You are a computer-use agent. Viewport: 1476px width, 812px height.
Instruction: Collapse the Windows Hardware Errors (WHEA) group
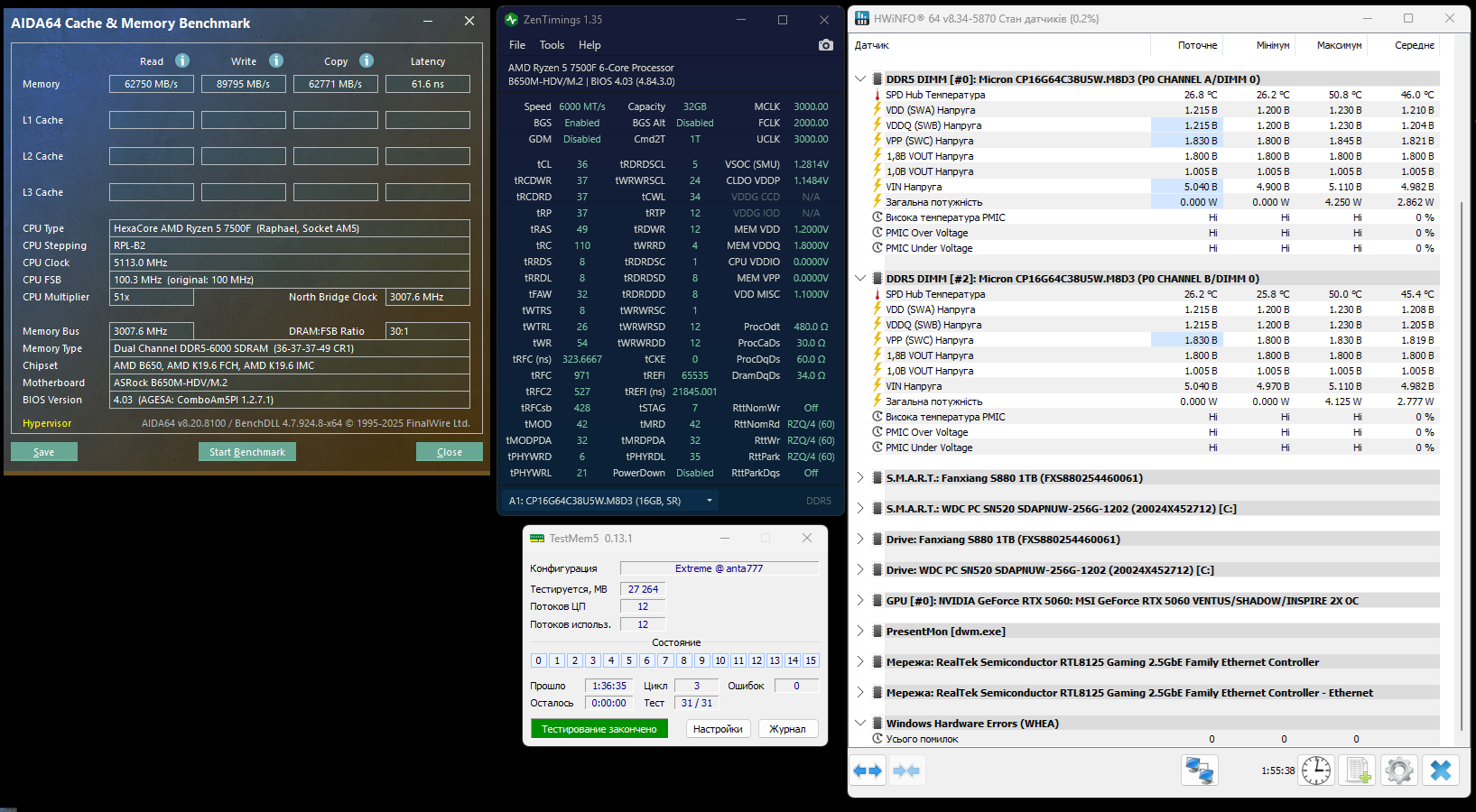[x=860, y=724]
